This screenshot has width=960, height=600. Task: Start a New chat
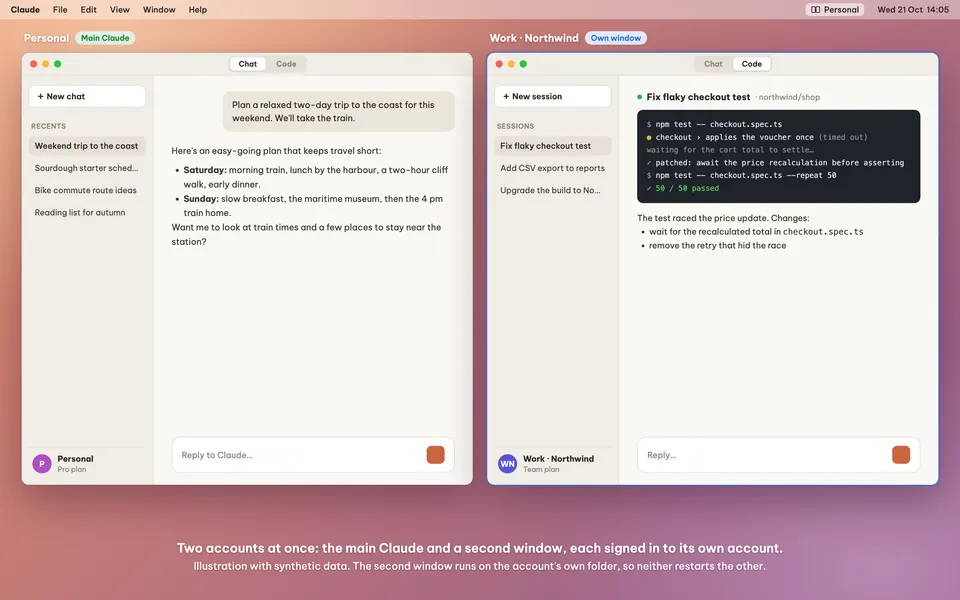pyautogui.click(x=87, y=96)
